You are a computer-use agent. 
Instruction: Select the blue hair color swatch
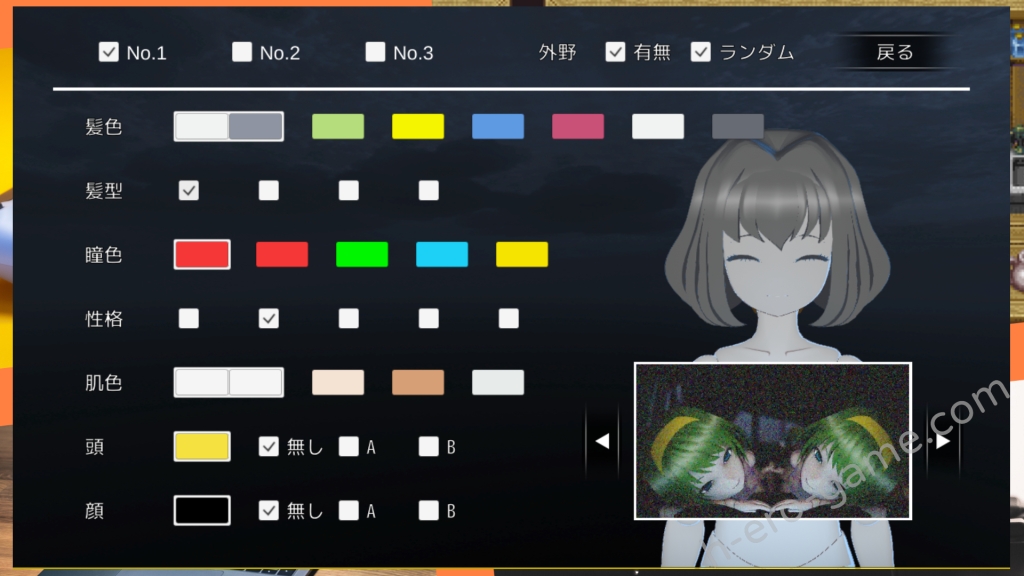point(498,126)
